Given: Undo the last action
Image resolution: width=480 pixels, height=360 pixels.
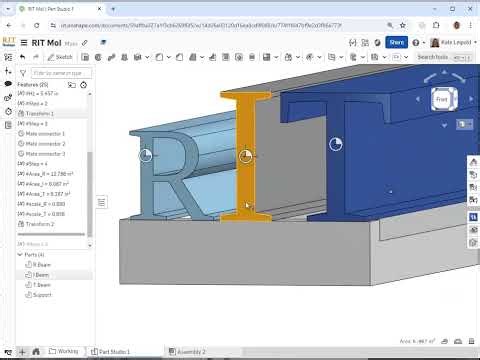Looking at the screenshot, I should coord(22,57).
